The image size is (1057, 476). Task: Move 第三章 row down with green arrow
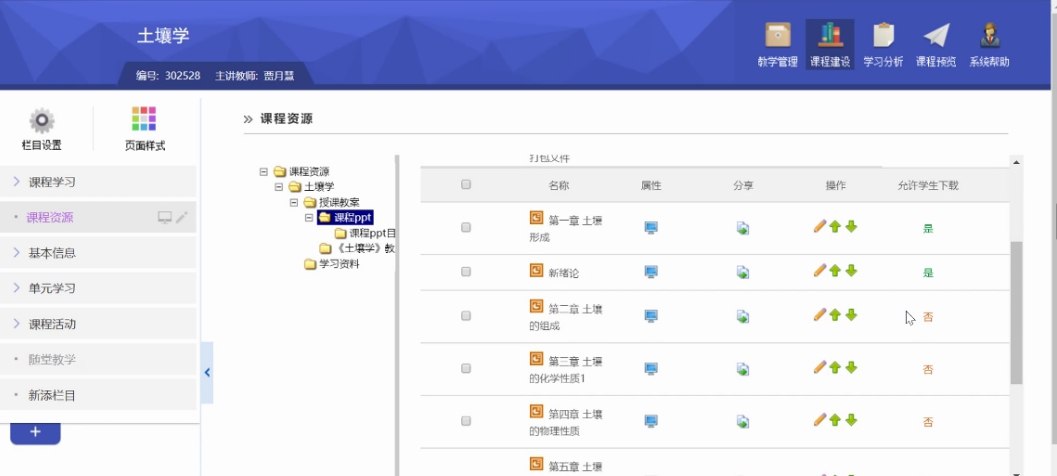tap(851, 367)
